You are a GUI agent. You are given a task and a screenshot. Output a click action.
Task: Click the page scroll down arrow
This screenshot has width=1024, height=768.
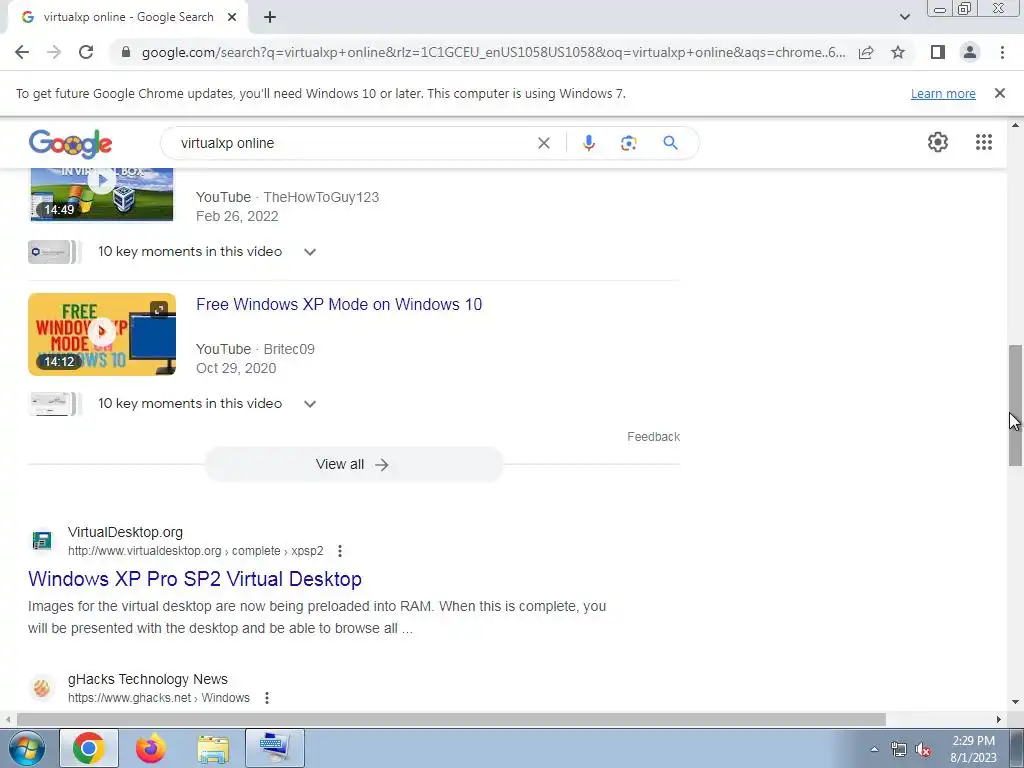pyautogui.click(x=1015, y=703)
